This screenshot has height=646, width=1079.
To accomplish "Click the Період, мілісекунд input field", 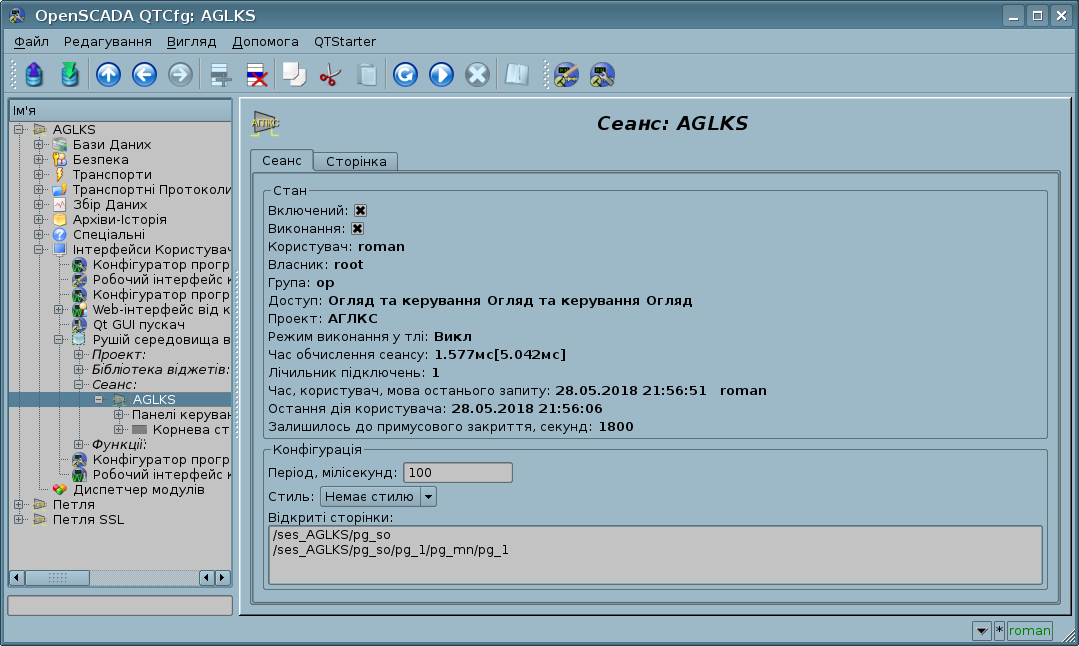I will click(458, 473).
